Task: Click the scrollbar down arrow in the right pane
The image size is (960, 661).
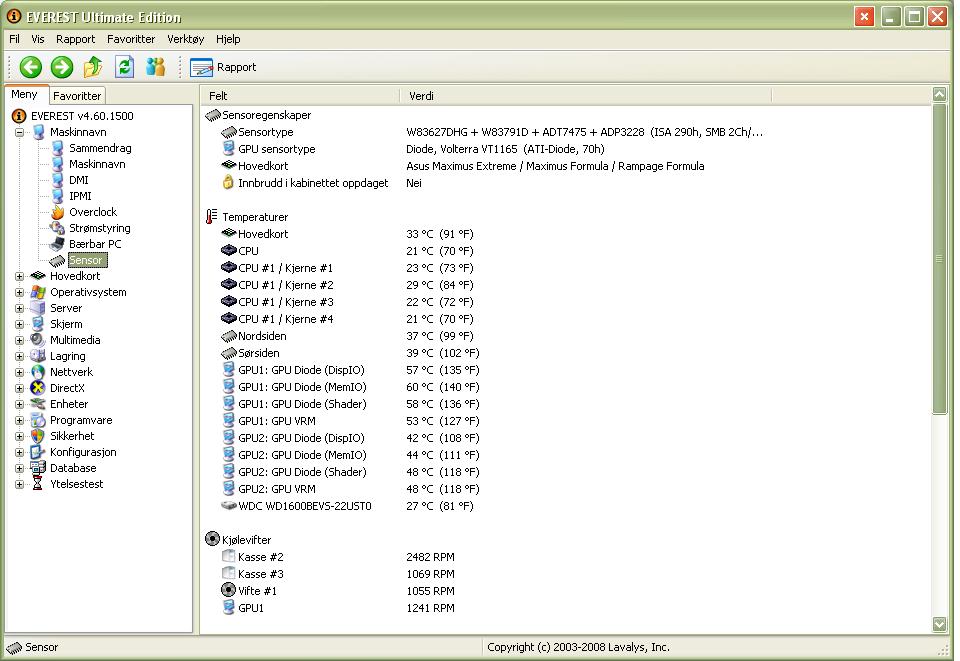Action: coord(939,624)
